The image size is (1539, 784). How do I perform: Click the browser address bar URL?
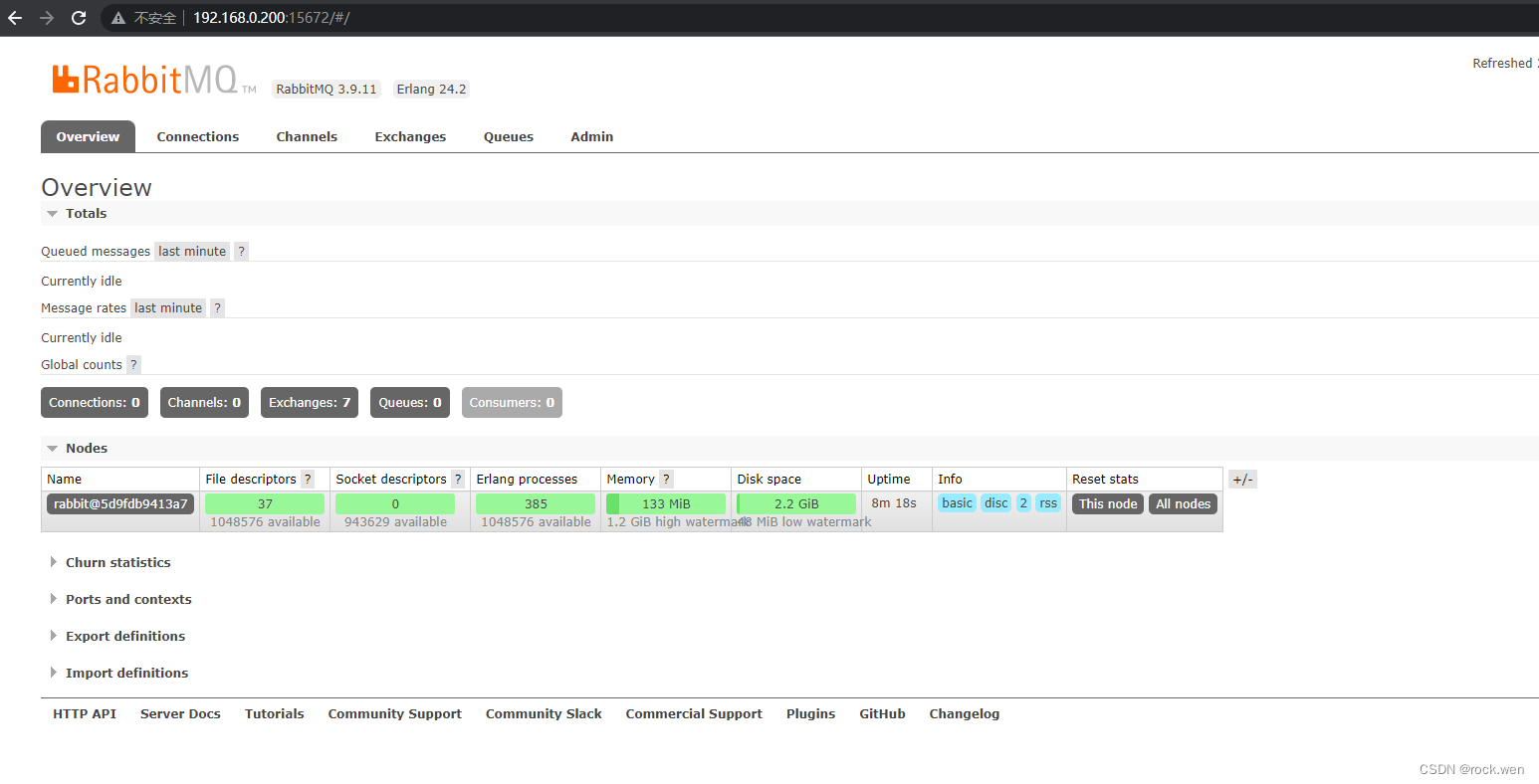272,18
